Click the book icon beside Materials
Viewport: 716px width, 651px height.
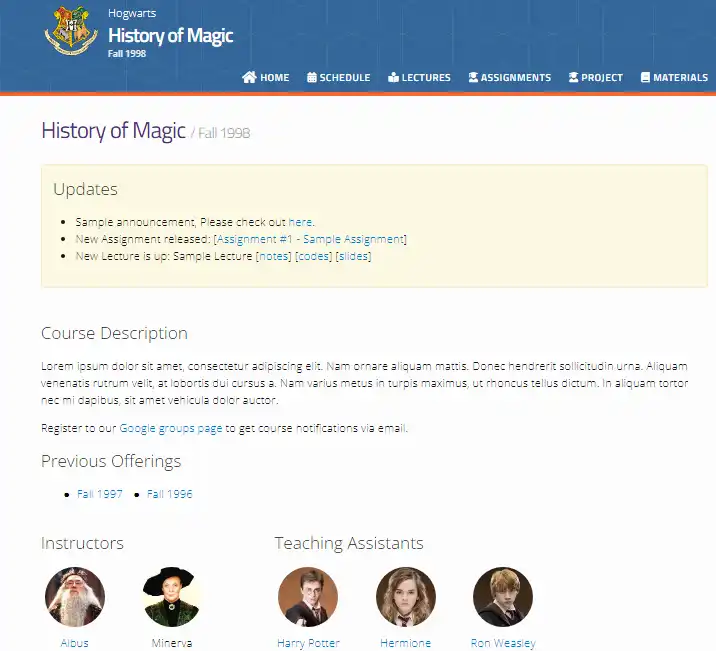point(645,77)
